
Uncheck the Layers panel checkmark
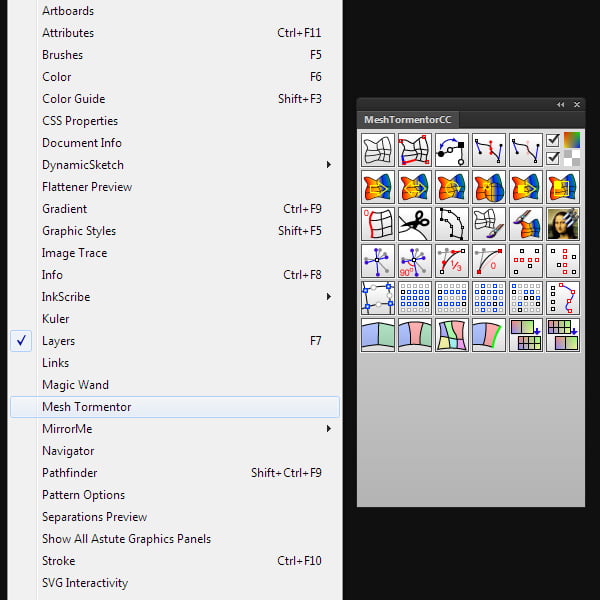21,341
